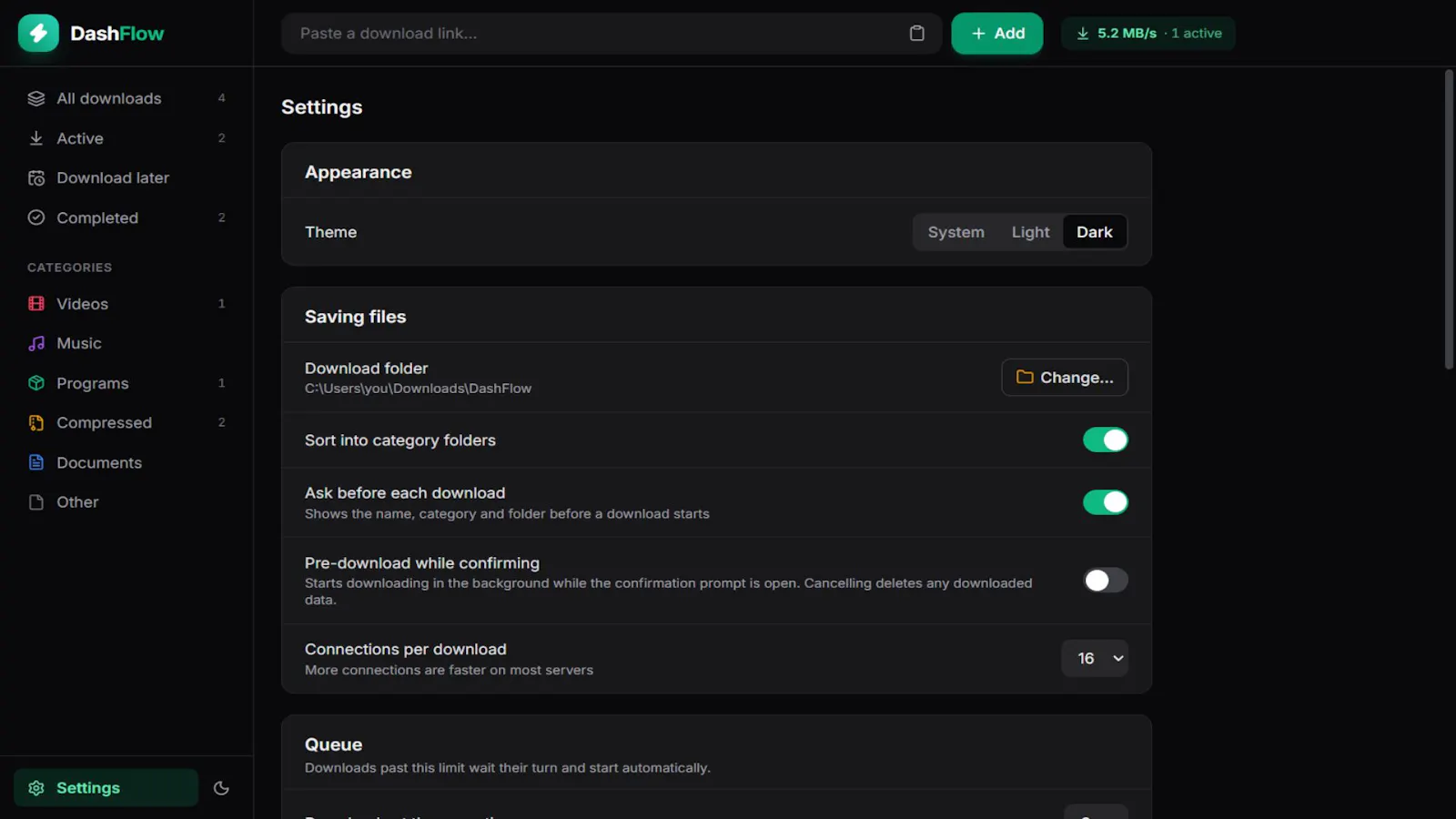Click the All downloads stack icon

coord(36,98)
